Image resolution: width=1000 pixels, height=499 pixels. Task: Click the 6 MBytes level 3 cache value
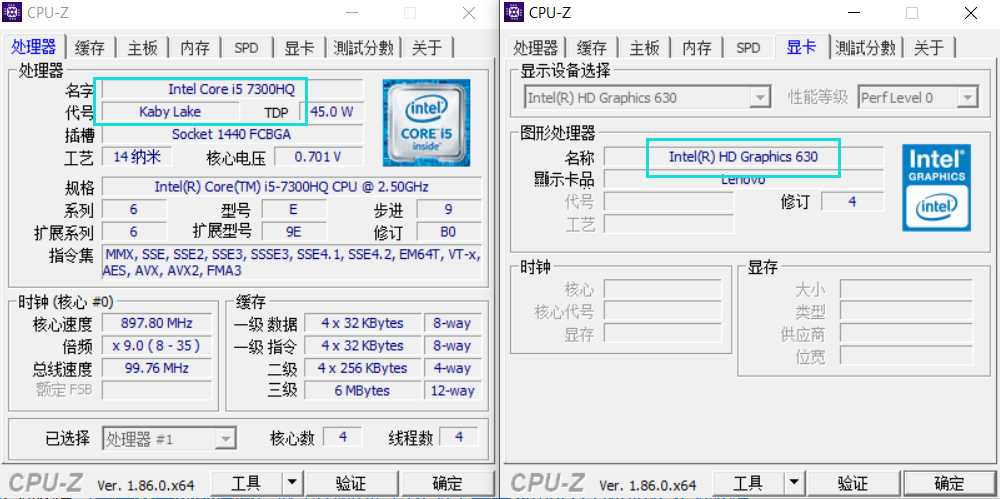pos(362,391)
